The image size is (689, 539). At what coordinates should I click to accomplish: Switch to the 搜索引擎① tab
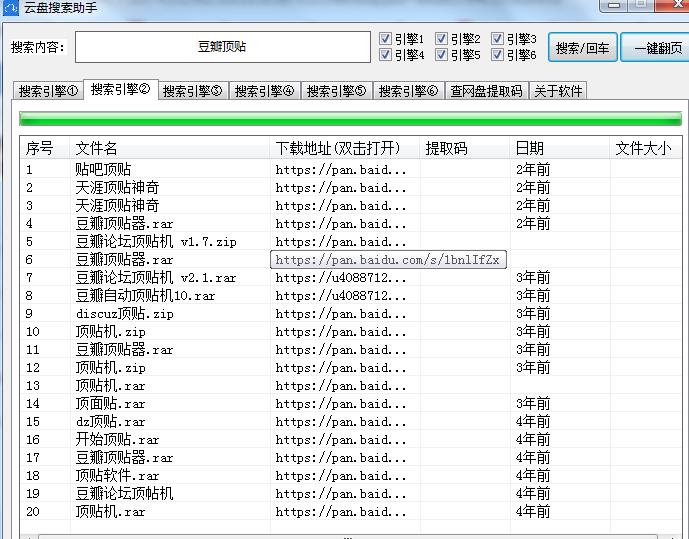pyautogui.click(x=48, y=91)
